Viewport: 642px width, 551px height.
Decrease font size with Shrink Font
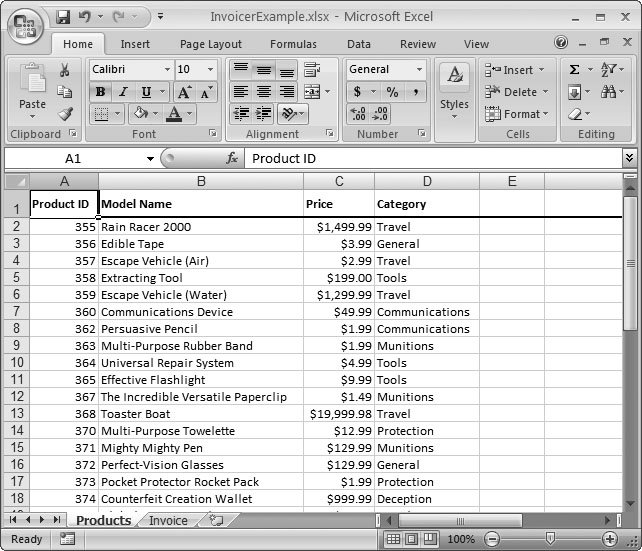point(206,92)
